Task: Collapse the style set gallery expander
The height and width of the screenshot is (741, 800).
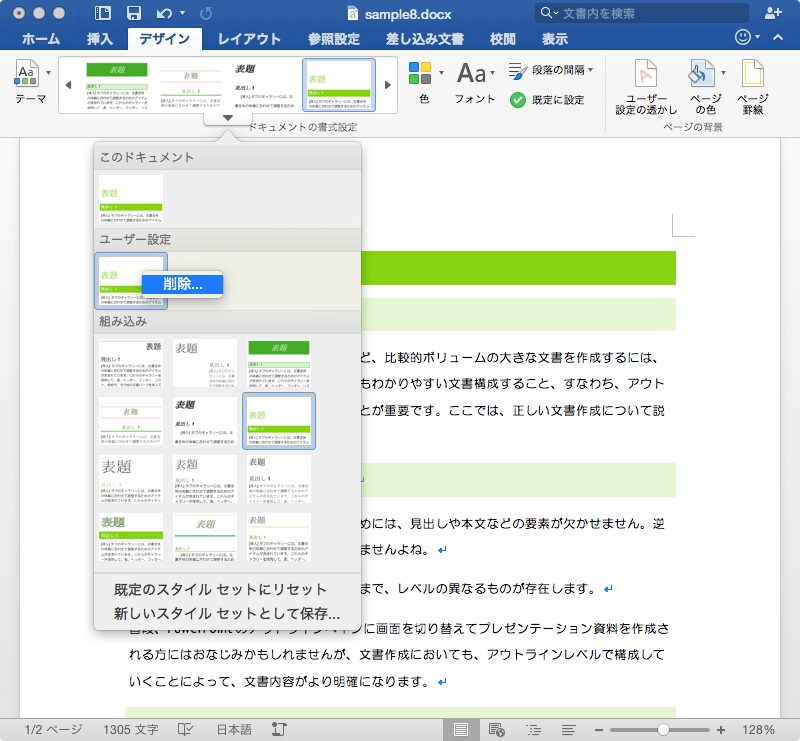Action: click(228, 118)
